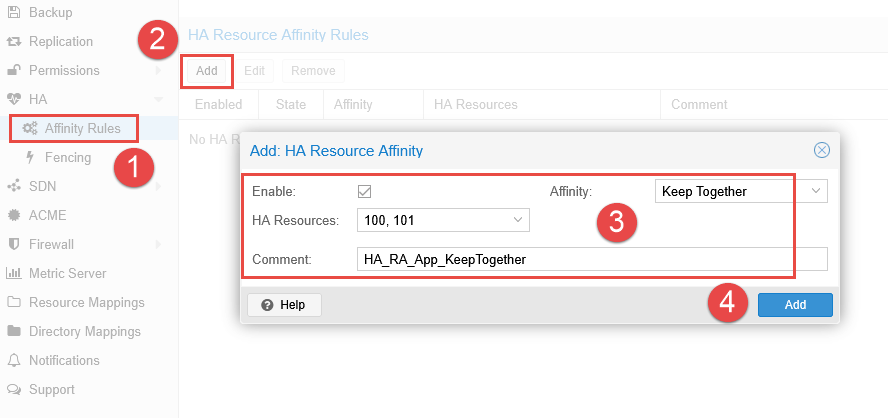Close the Add HA Resource Affinity dialog

click(822, 150)
